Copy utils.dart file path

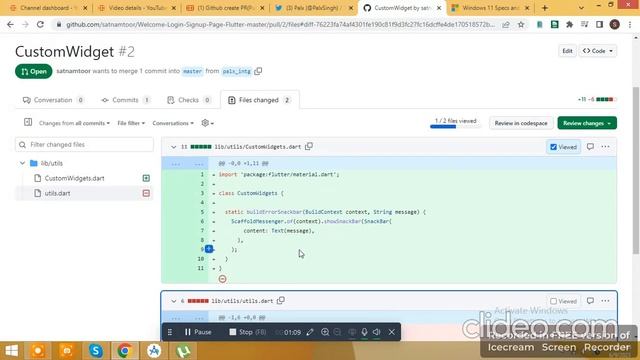coord(281,300)
